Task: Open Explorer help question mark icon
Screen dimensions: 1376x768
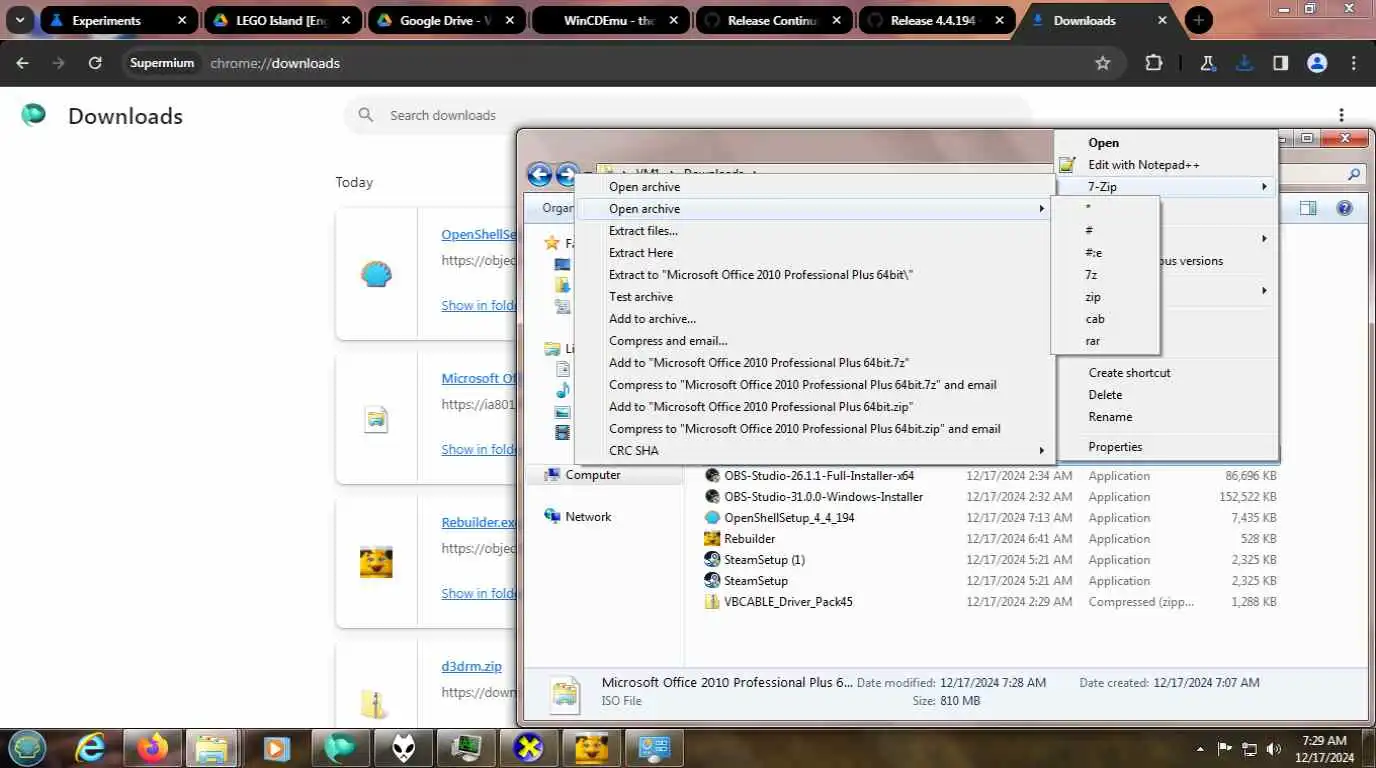Action: coord(1344,208)
